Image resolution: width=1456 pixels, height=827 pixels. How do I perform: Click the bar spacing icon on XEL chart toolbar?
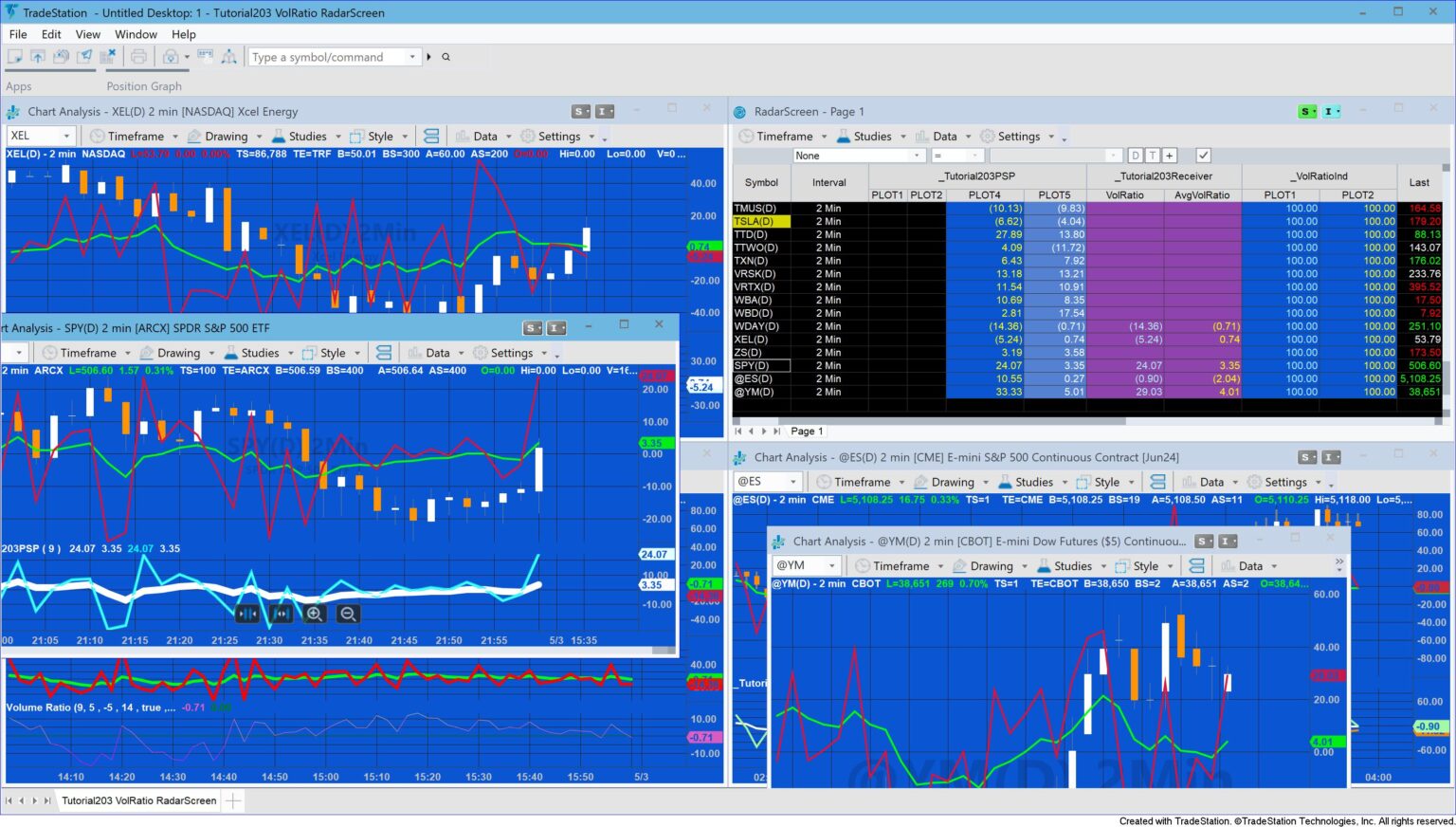431,136
